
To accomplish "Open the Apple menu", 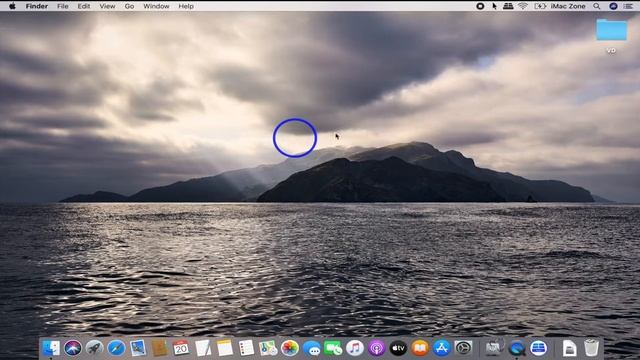I will point(12,6).
